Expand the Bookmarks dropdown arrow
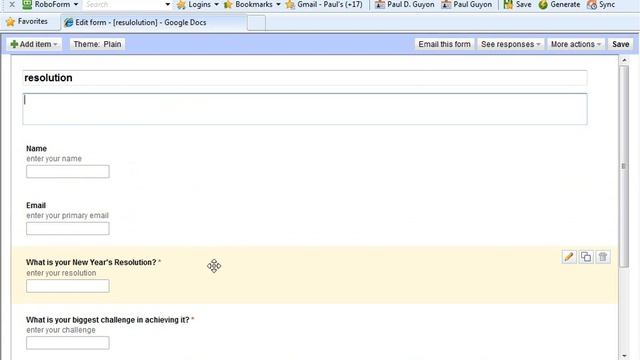Image resolution: width=640 pixels, height=360 pixels. pyautogui.click(x=278, y=4)
